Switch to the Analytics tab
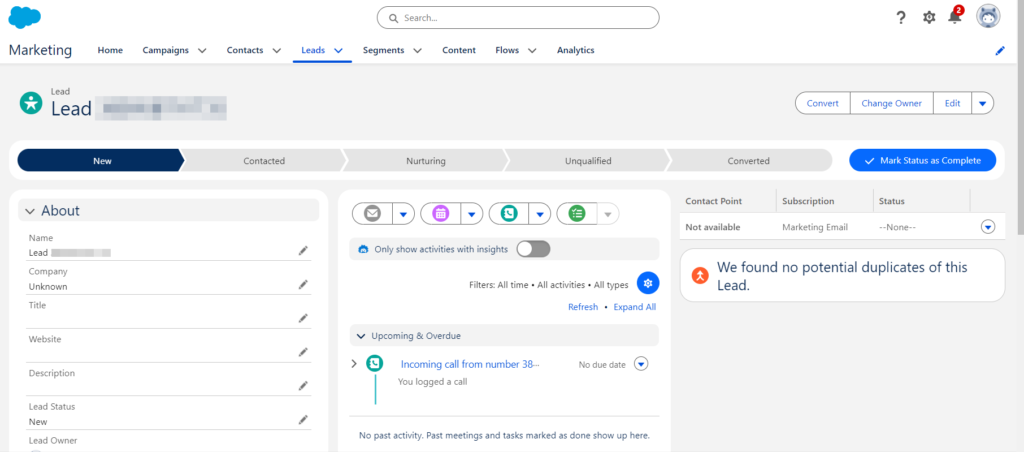 (x=575, y=51)
